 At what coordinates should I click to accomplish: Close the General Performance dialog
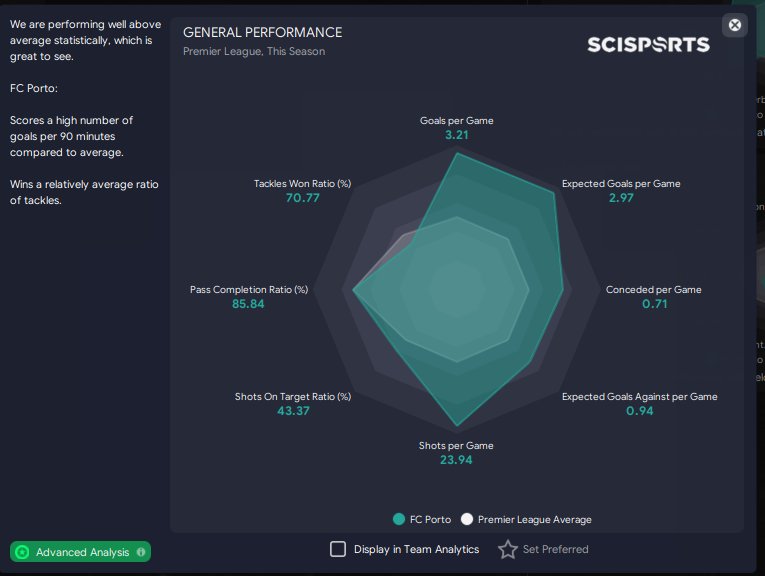tap(734, 25)
